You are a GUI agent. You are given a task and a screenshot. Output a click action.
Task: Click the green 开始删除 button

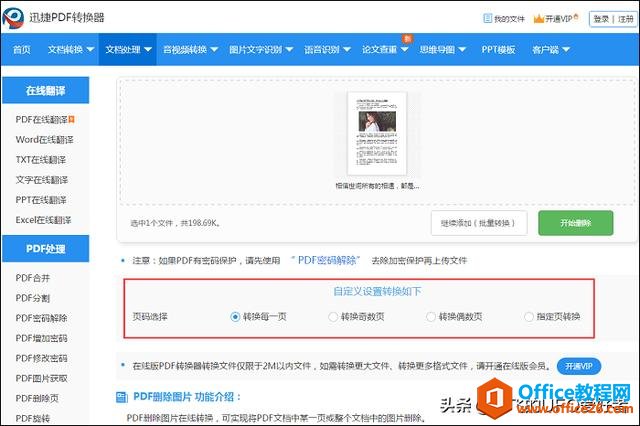tap(576, 223)
